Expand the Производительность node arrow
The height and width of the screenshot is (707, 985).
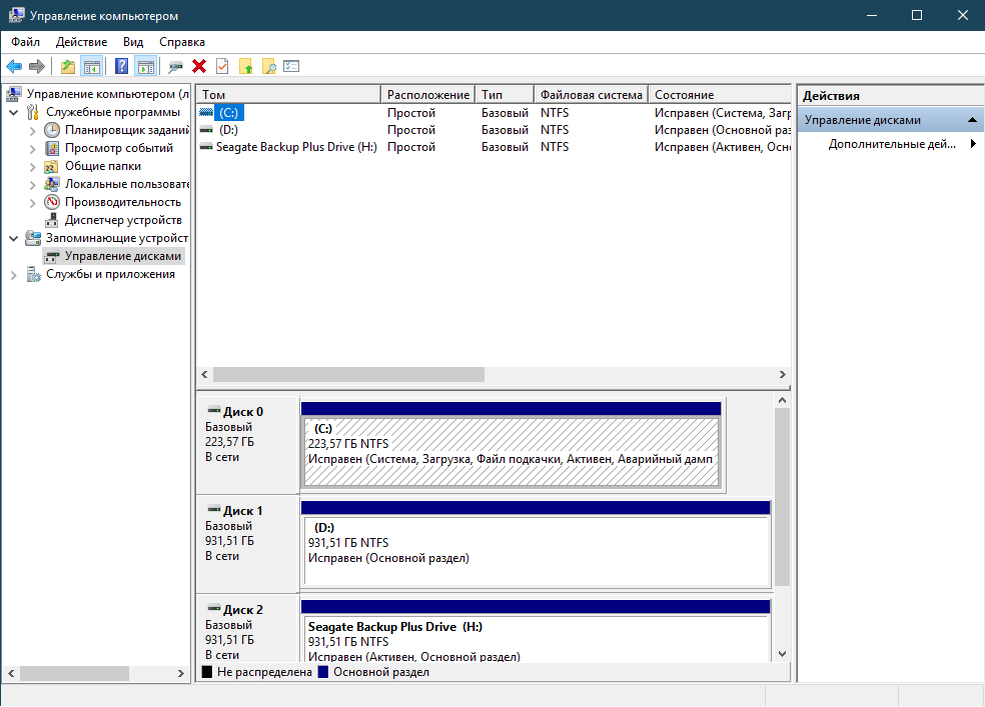[33, 202]
